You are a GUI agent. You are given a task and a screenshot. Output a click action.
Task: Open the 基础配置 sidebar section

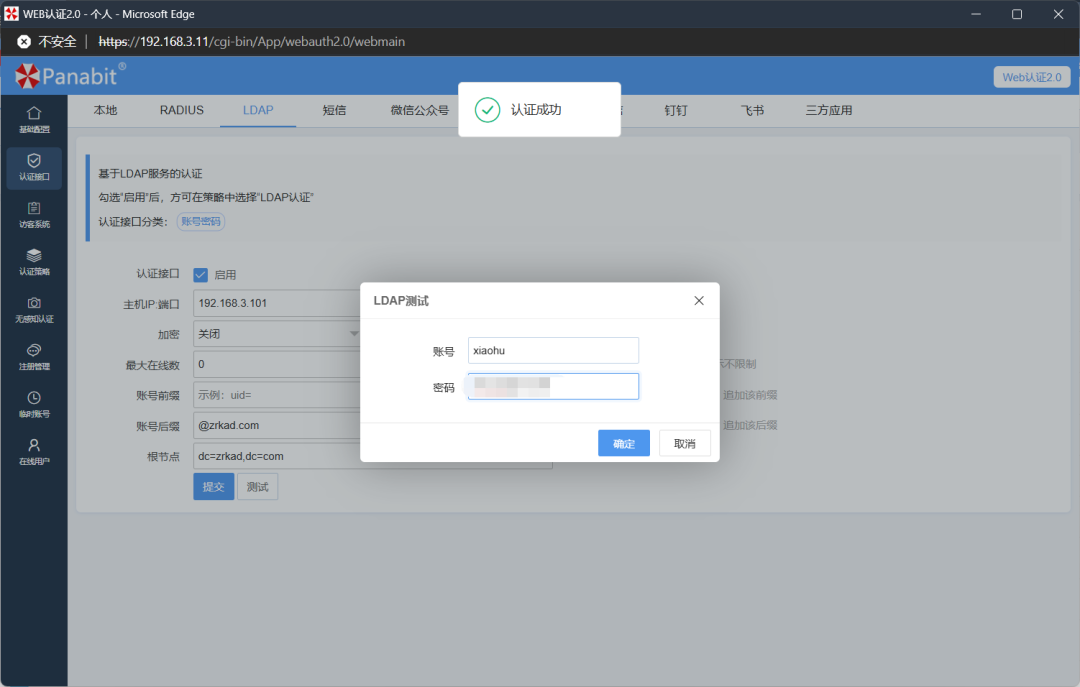[x=33, y=120]
